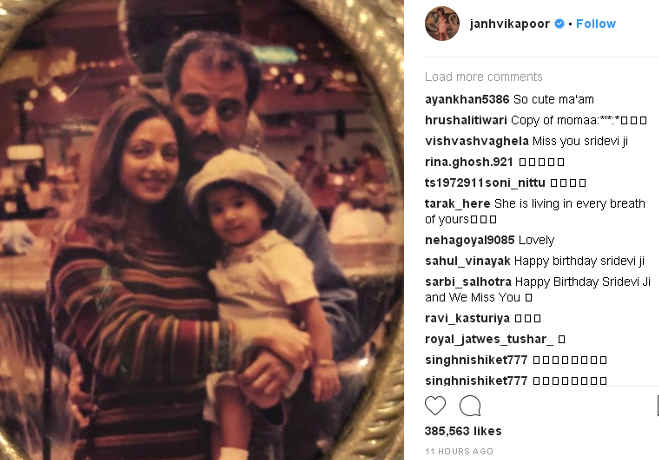The width and height of the screenshot is (659, 460).
Task: Open the comment speech bubble icon
Action: [470, 405]
